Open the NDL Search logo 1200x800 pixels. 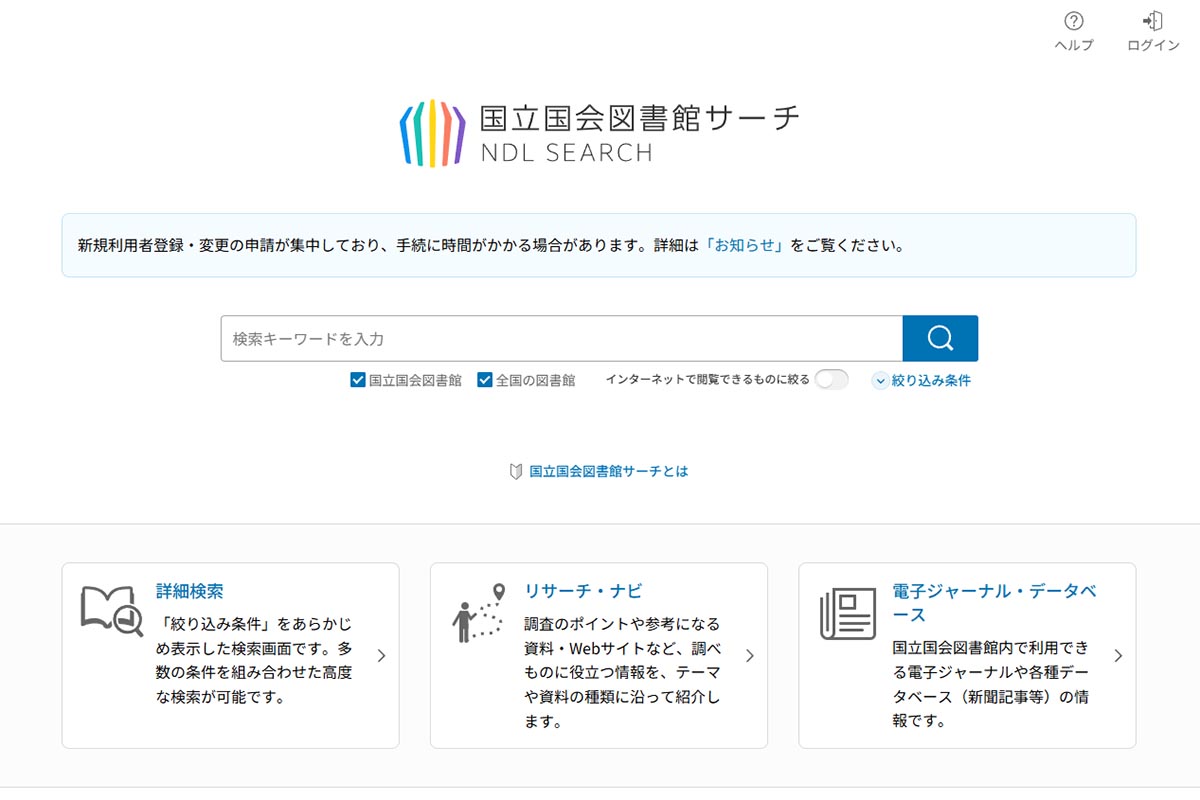[x=600, y=133]
